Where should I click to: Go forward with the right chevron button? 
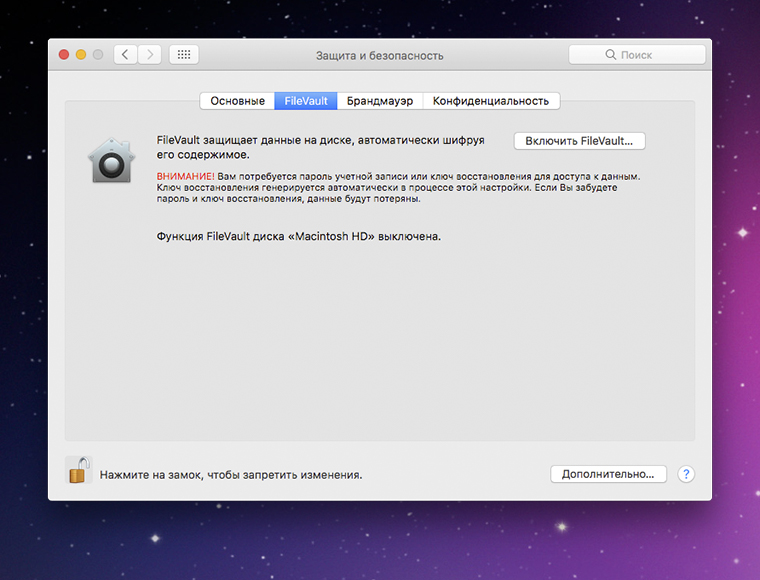pyautogui.click(x=150, y=55)
